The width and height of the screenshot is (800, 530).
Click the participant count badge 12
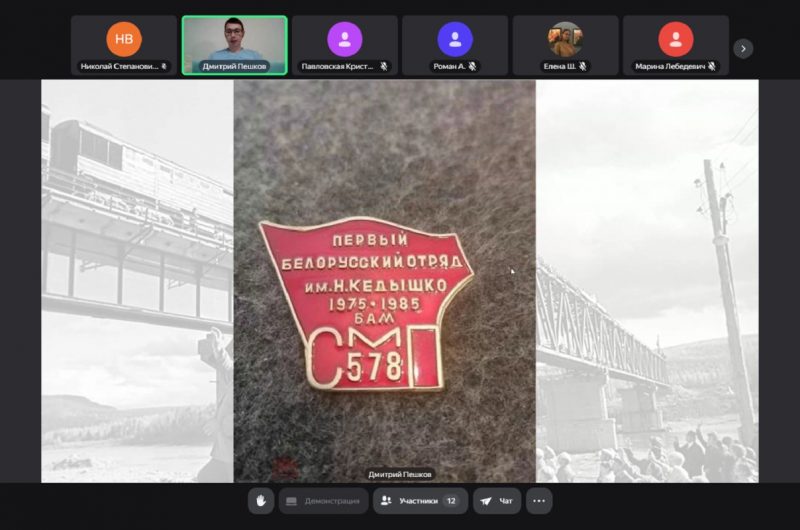pyautogui.click(x=452, y=501)
